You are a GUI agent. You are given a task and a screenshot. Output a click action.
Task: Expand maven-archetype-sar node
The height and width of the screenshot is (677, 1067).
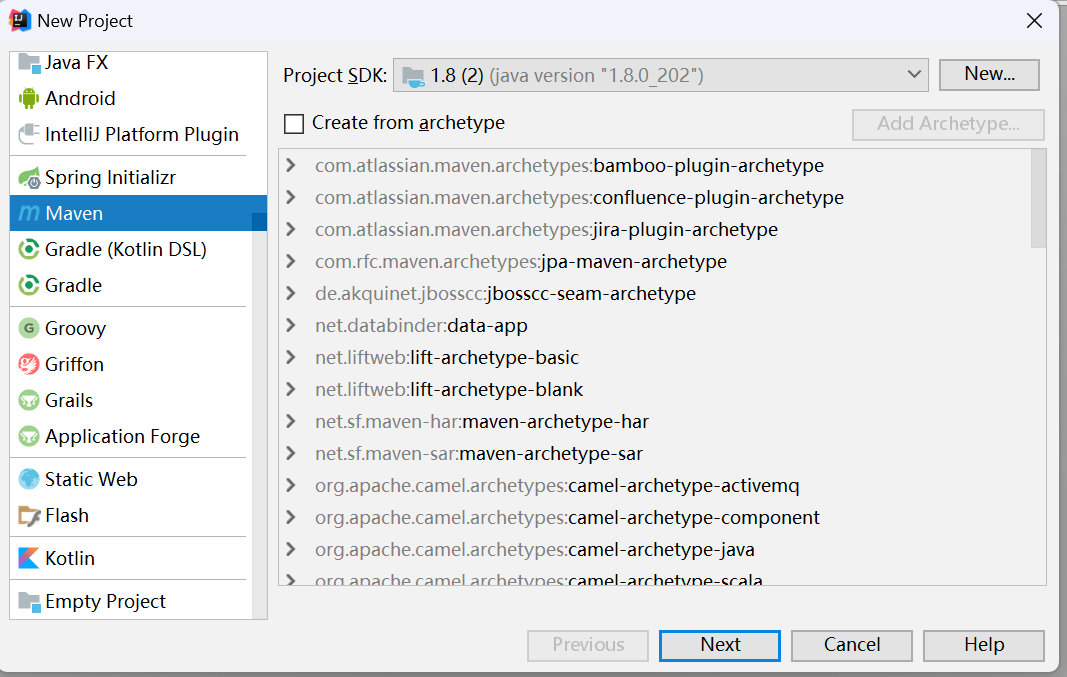point(291,453)
